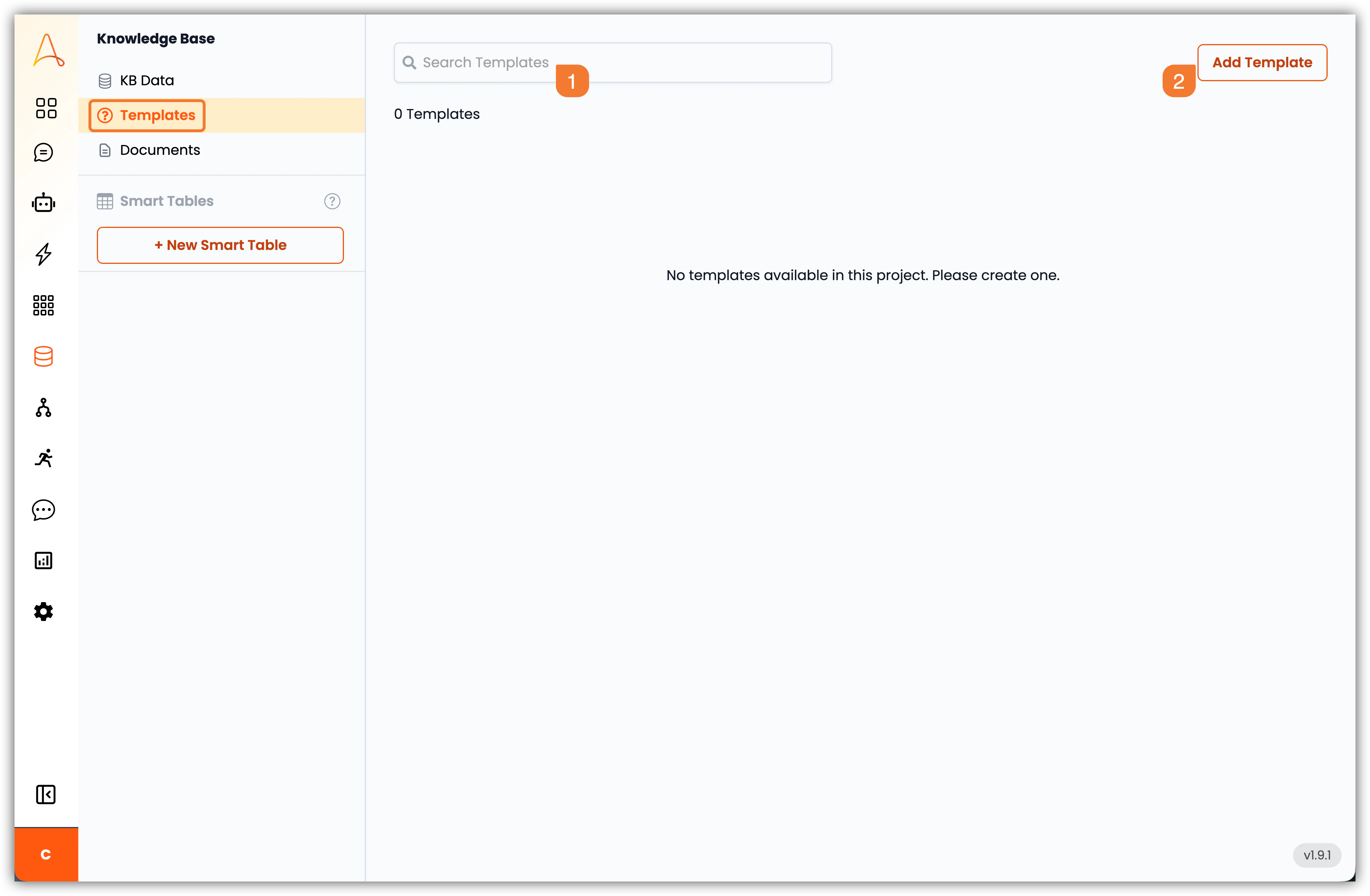Click the nine-dot apps grid icon

coord(44,305)
